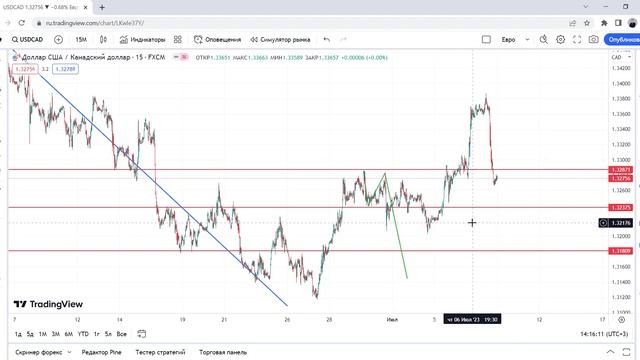Select the chart layout square icon
The width and height of the screenshot is (640, 360).
486,40
